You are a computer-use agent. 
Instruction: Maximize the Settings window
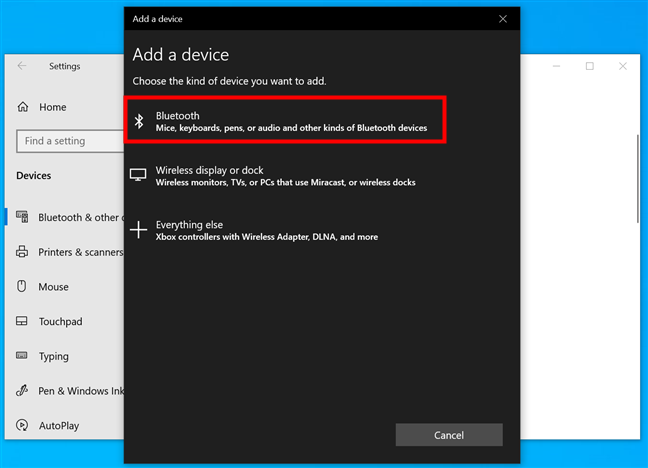point(590,66)
